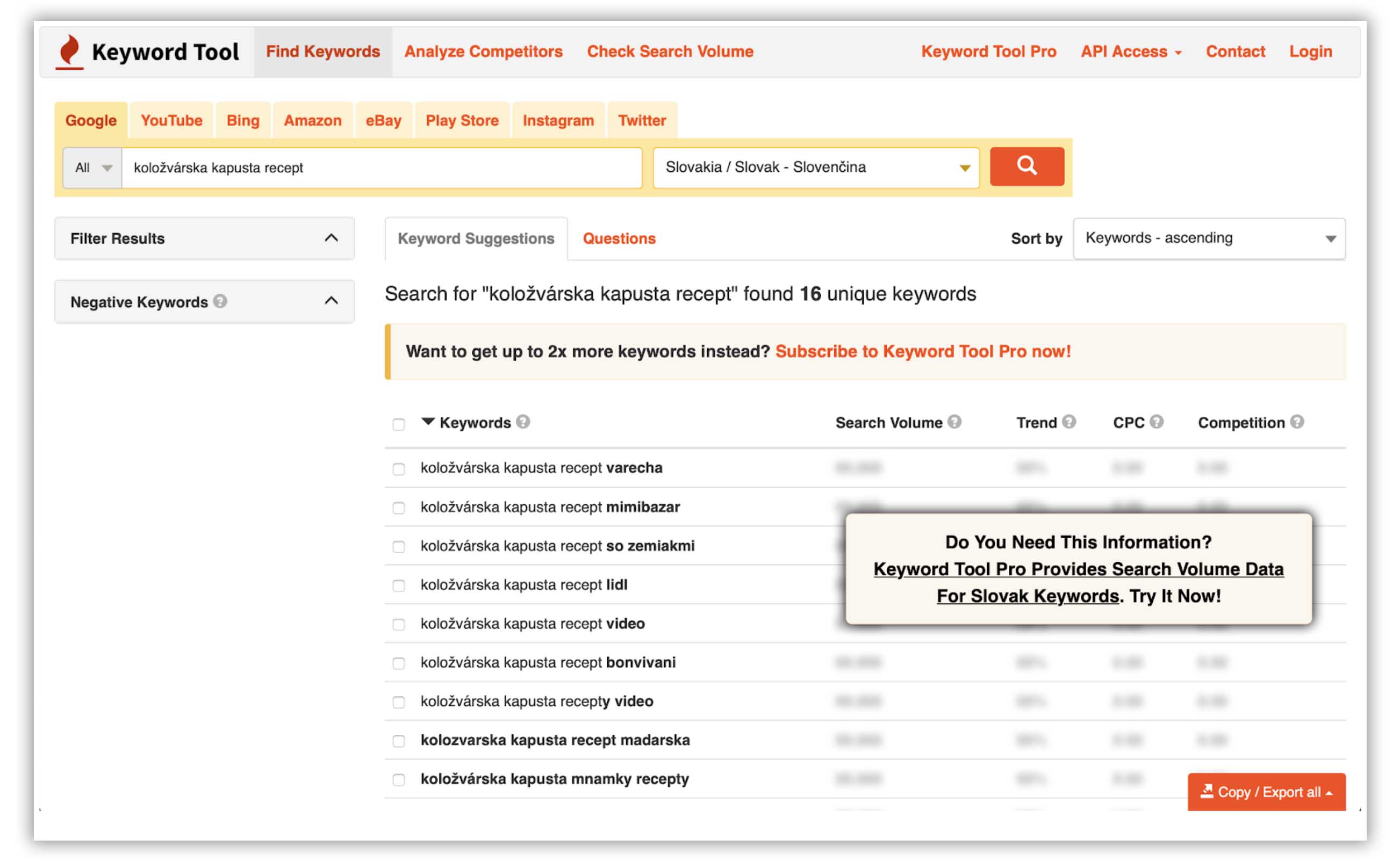
Task: Check the 'mnamky recepty' keyword row
Action: [x=399, y=779]
